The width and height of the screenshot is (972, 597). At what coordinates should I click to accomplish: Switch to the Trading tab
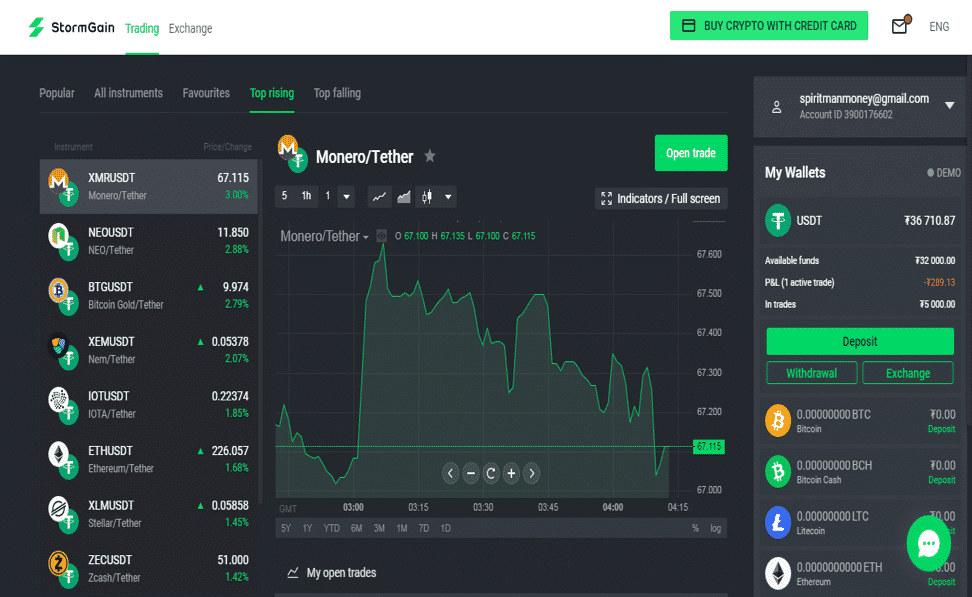click(x=142, y=29)
